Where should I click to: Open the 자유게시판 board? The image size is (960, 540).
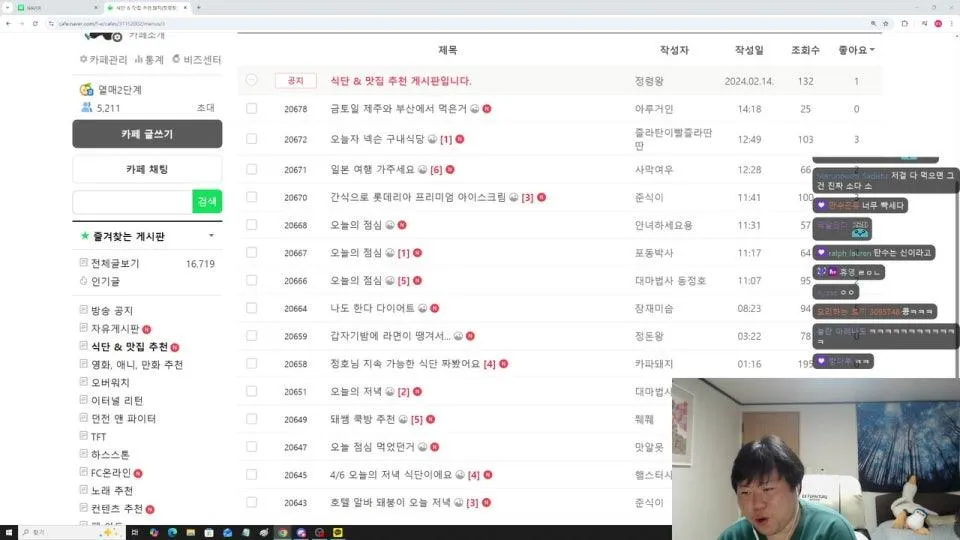pos(115,329)
